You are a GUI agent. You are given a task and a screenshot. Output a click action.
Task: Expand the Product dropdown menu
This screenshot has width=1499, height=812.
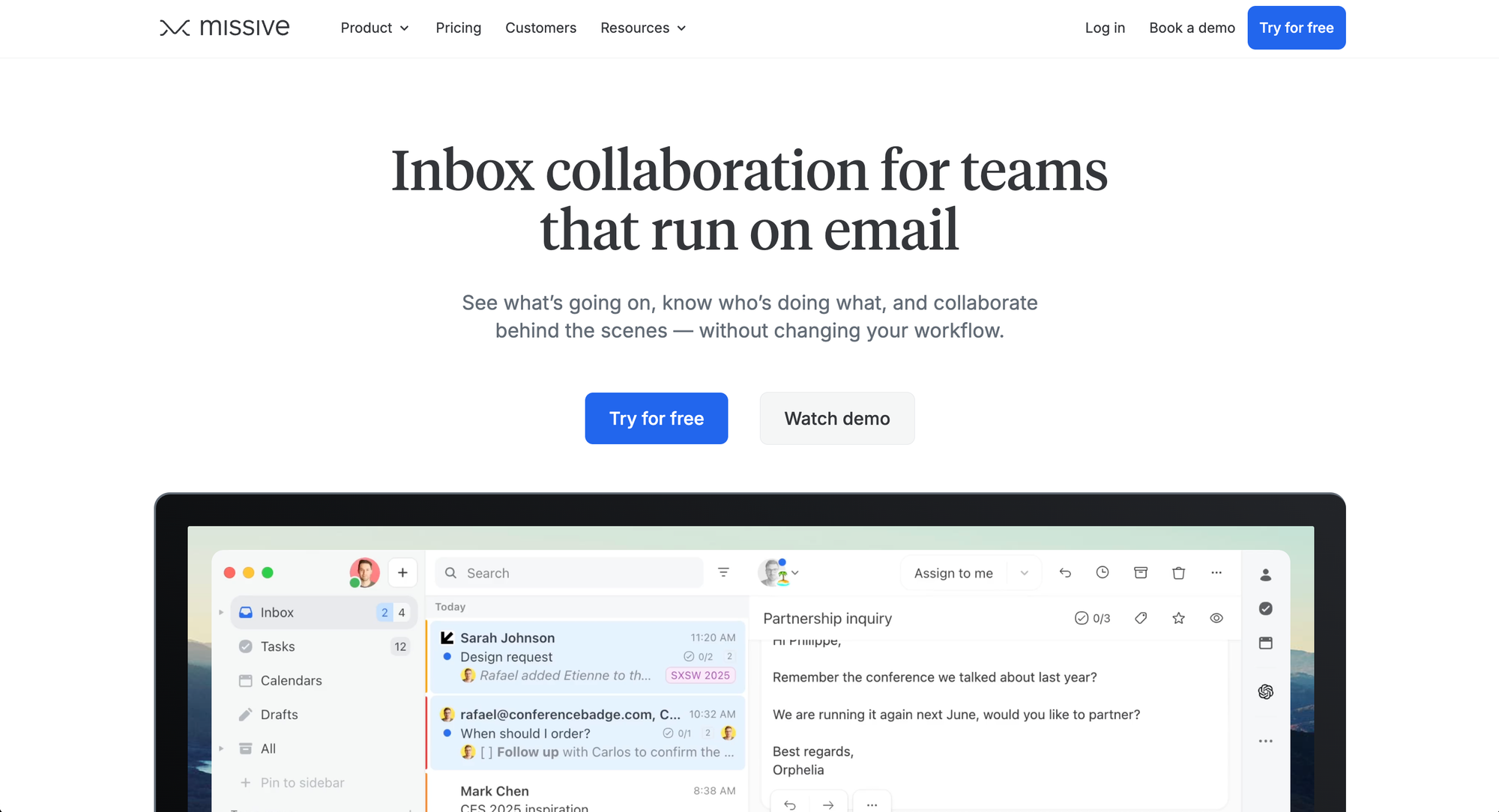click(375, 28)
